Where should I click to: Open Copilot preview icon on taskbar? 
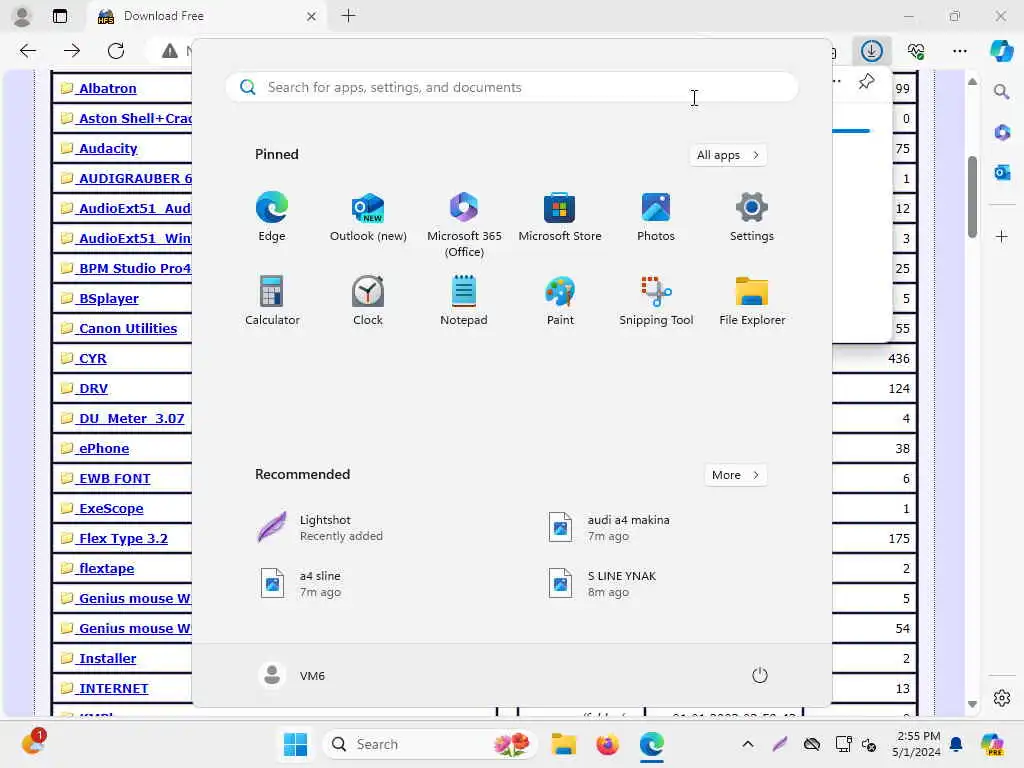pyautogui.click(x=992, y=744)
